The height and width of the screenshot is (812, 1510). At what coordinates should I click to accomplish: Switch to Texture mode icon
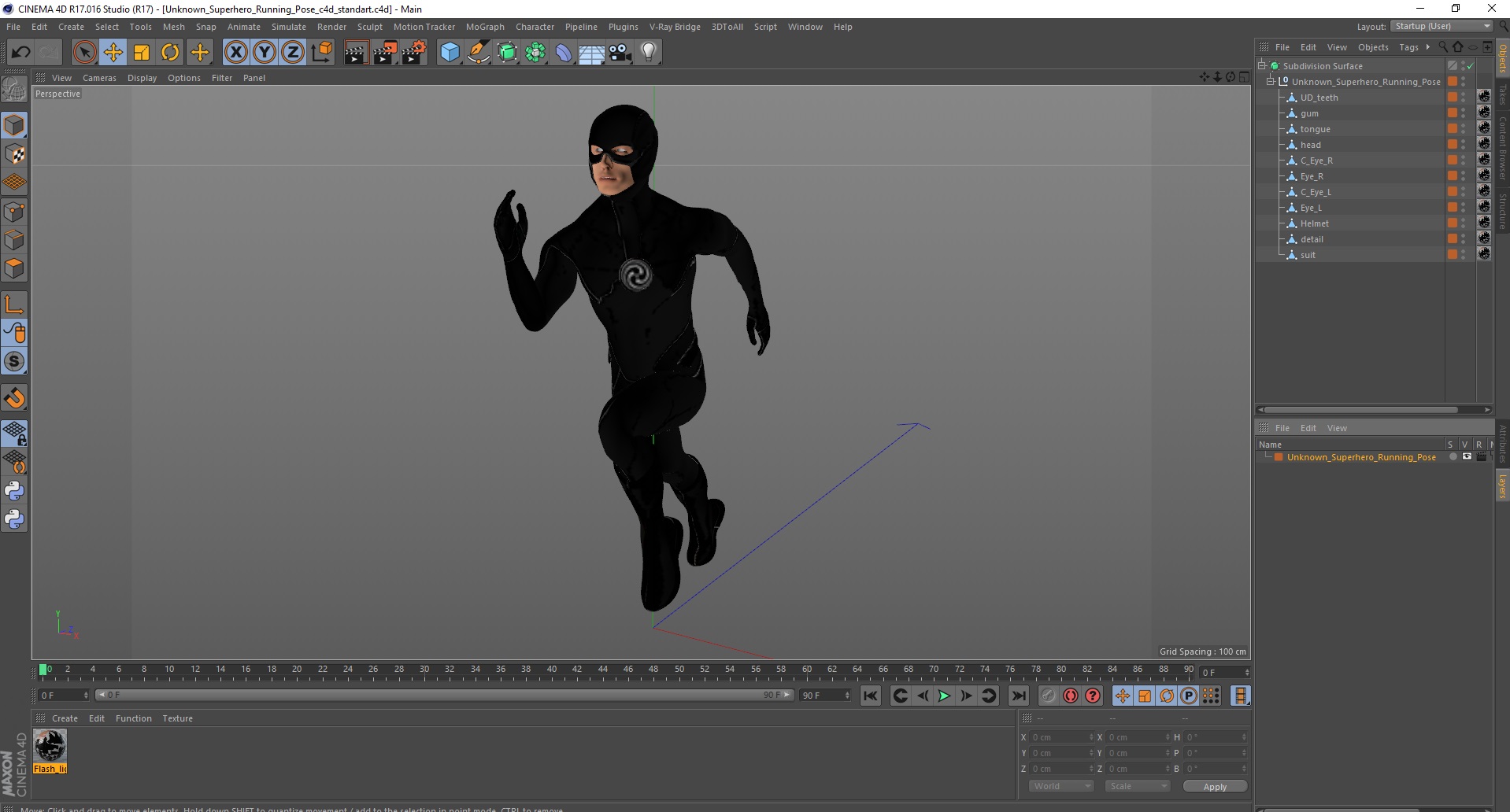coord(14,154)
